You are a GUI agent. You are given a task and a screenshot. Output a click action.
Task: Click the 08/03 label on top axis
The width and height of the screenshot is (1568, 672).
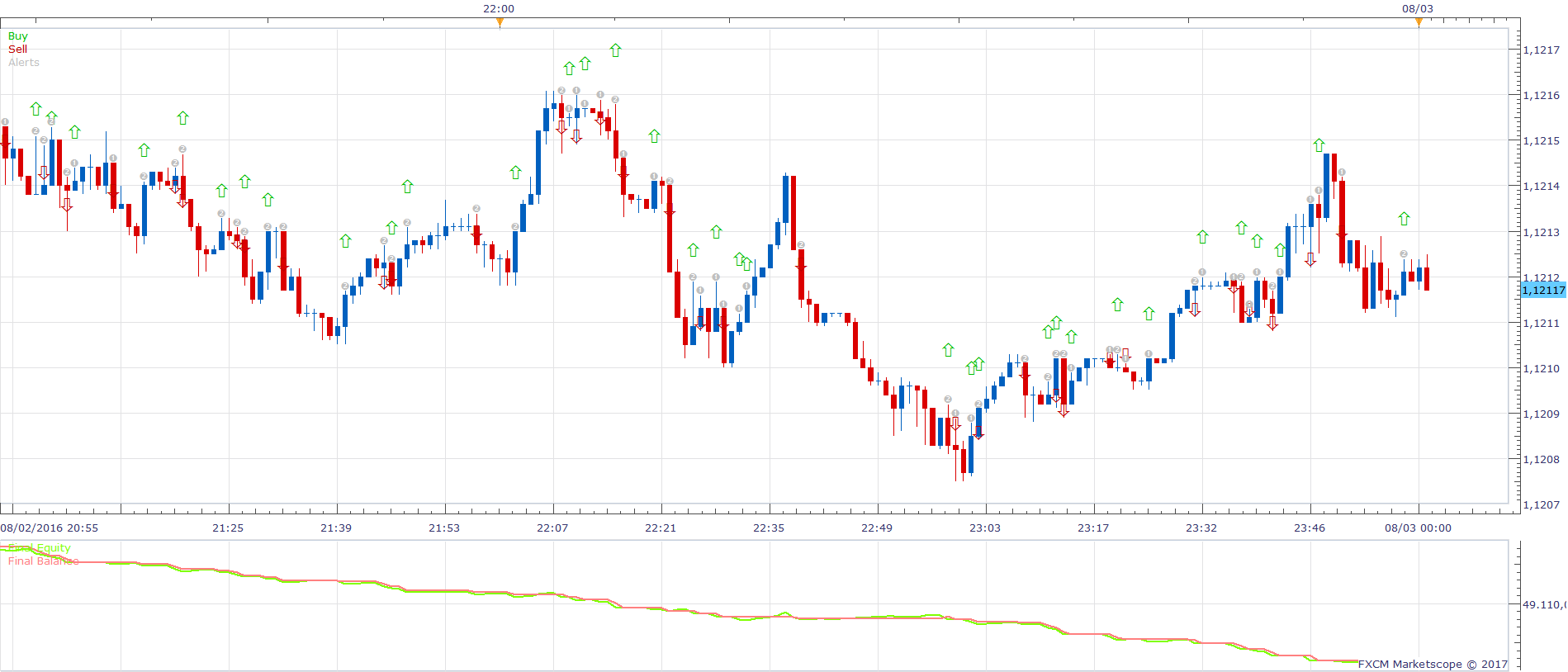pos(1418,9)
